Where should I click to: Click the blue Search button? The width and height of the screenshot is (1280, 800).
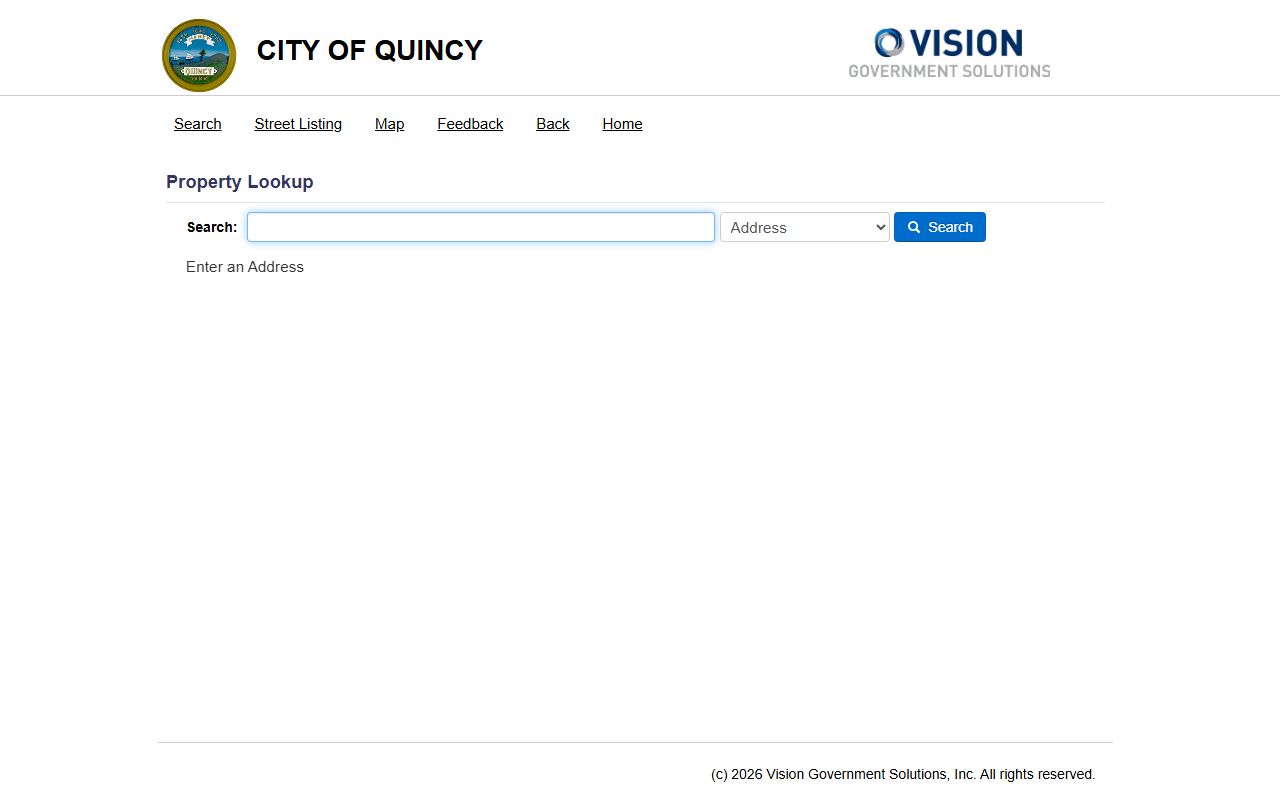coord(940,227)
